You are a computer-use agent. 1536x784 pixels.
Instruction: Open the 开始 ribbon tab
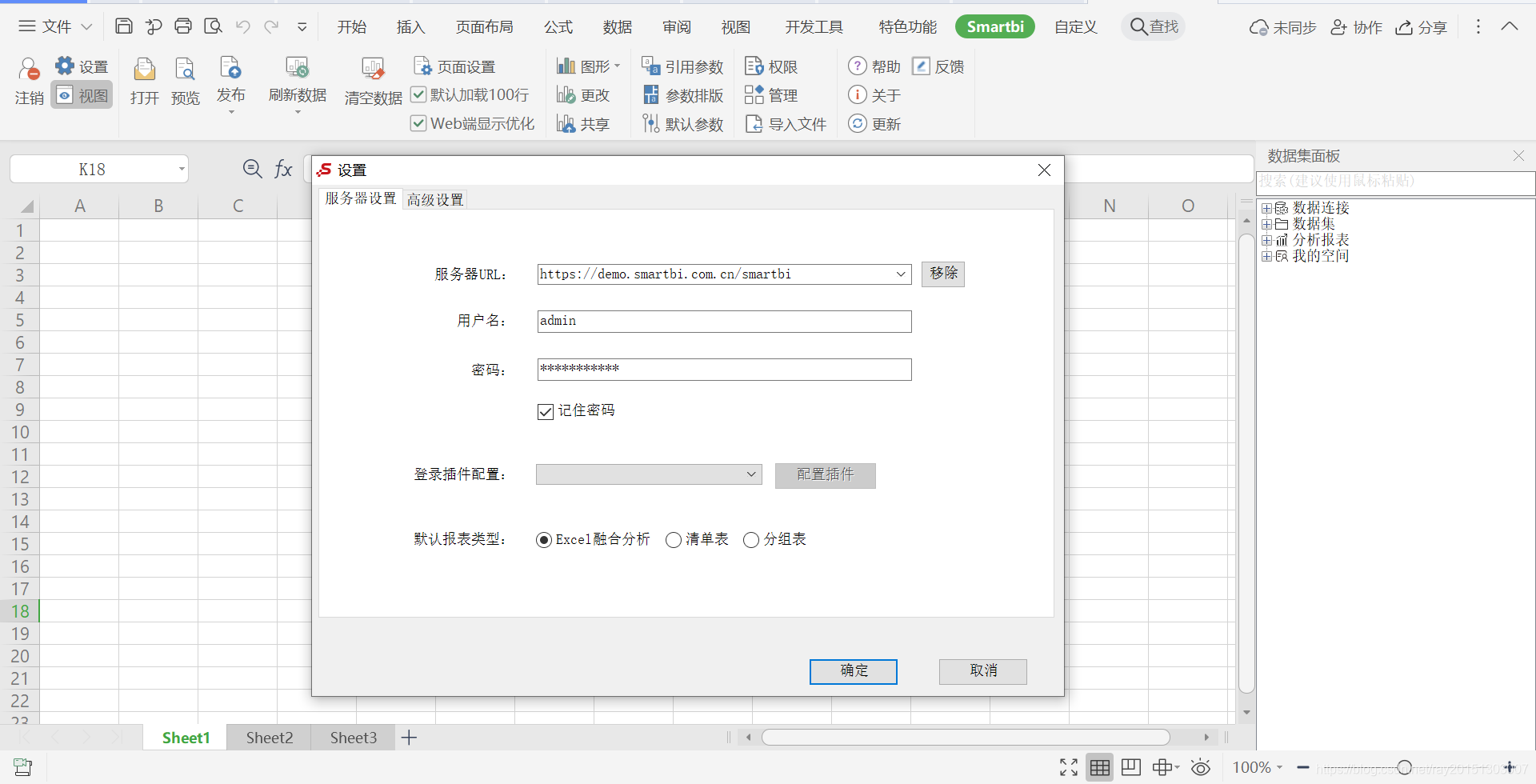(351, 27)
